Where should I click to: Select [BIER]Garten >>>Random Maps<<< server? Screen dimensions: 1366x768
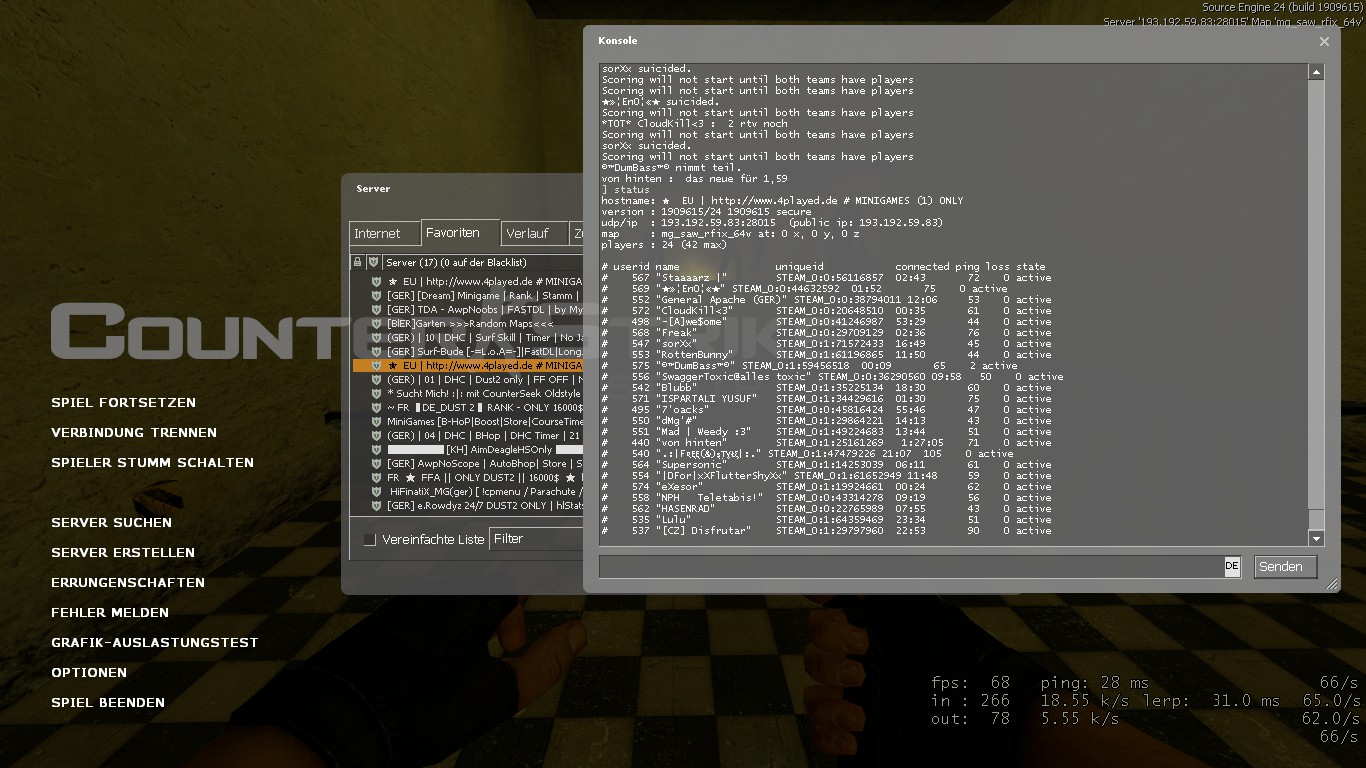(x=468, y=324)
